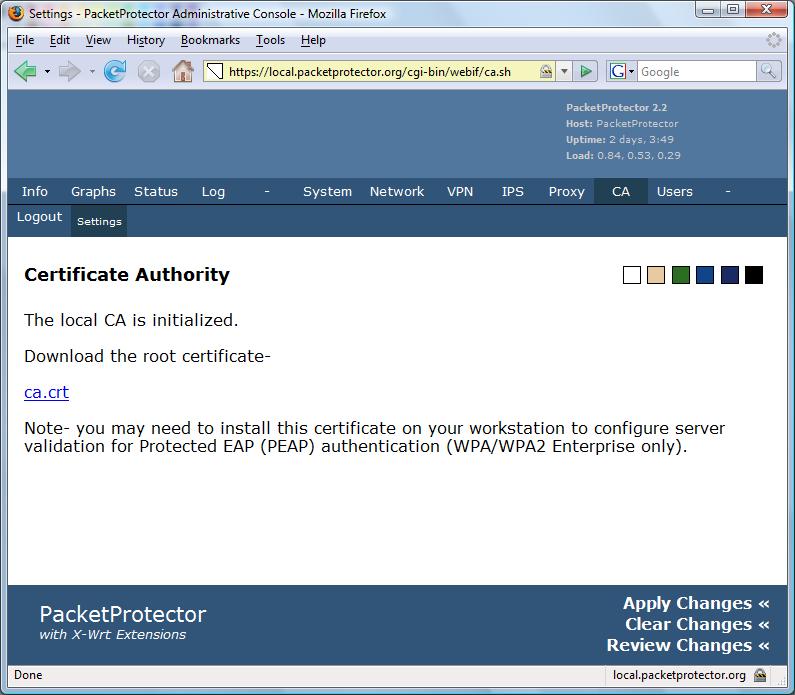Viewport: 795px width, 695px height.
Task: Click the activity throbber icon
Action: coord(774,40)
